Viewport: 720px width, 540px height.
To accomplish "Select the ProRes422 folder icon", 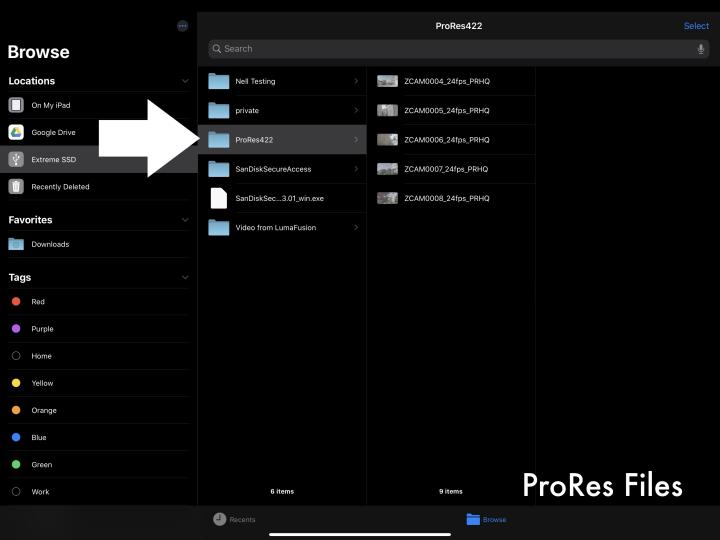I will [219, 140].
